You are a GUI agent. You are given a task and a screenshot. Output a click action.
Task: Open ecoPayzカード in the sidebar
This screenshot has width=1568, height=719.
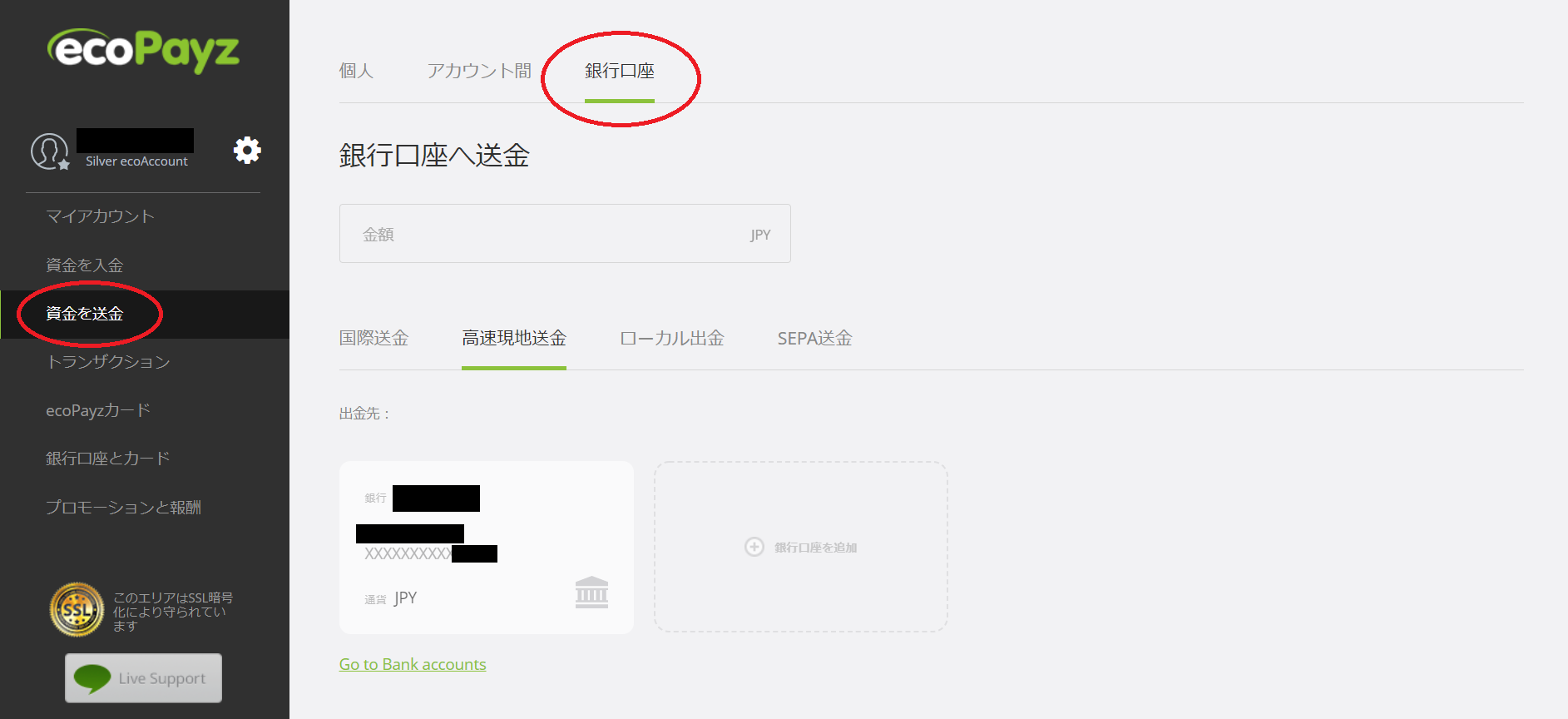(x=98, y=410)
